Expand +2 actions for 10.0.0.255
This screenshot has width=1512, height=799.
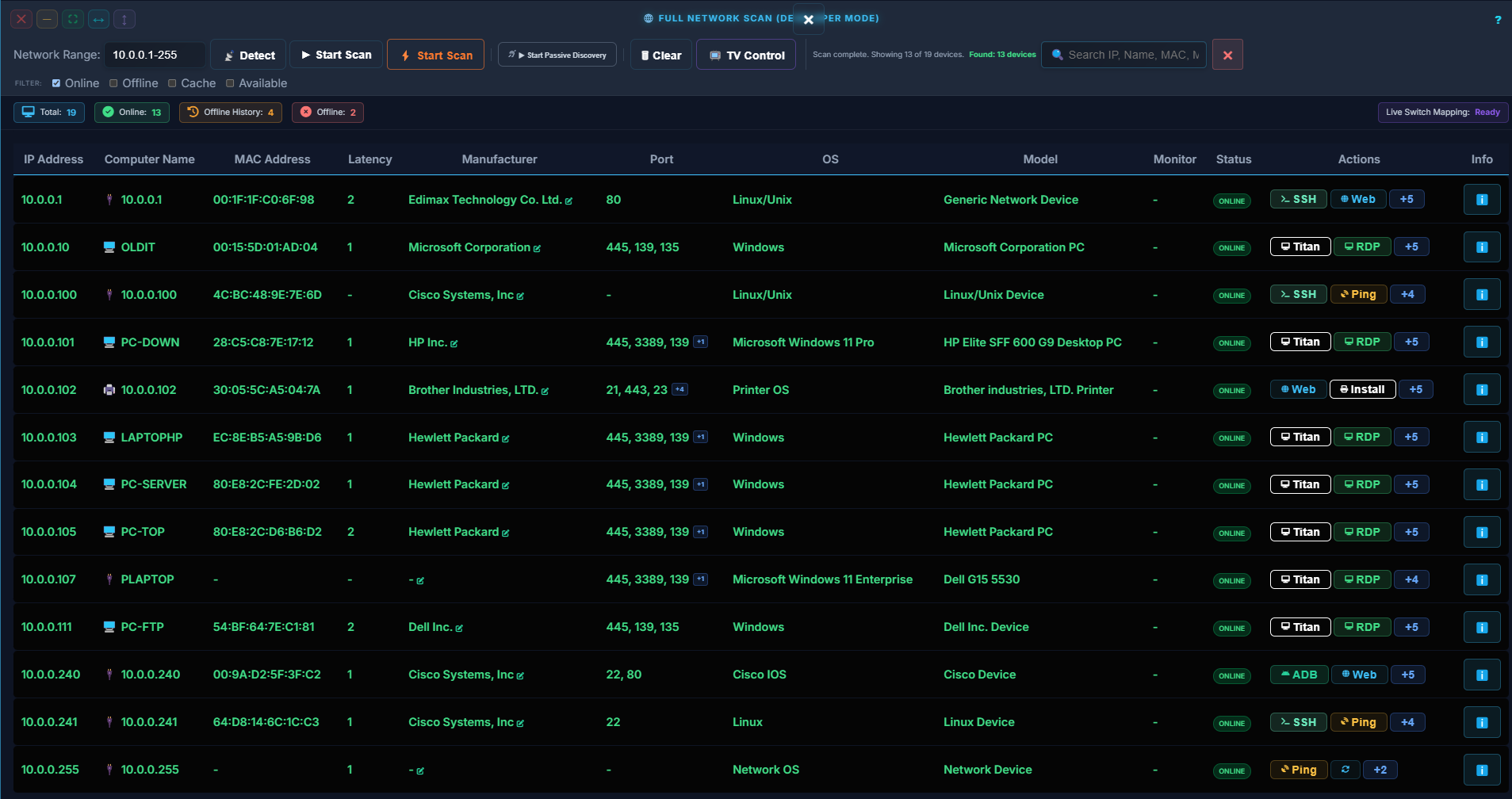[1380, 770]
